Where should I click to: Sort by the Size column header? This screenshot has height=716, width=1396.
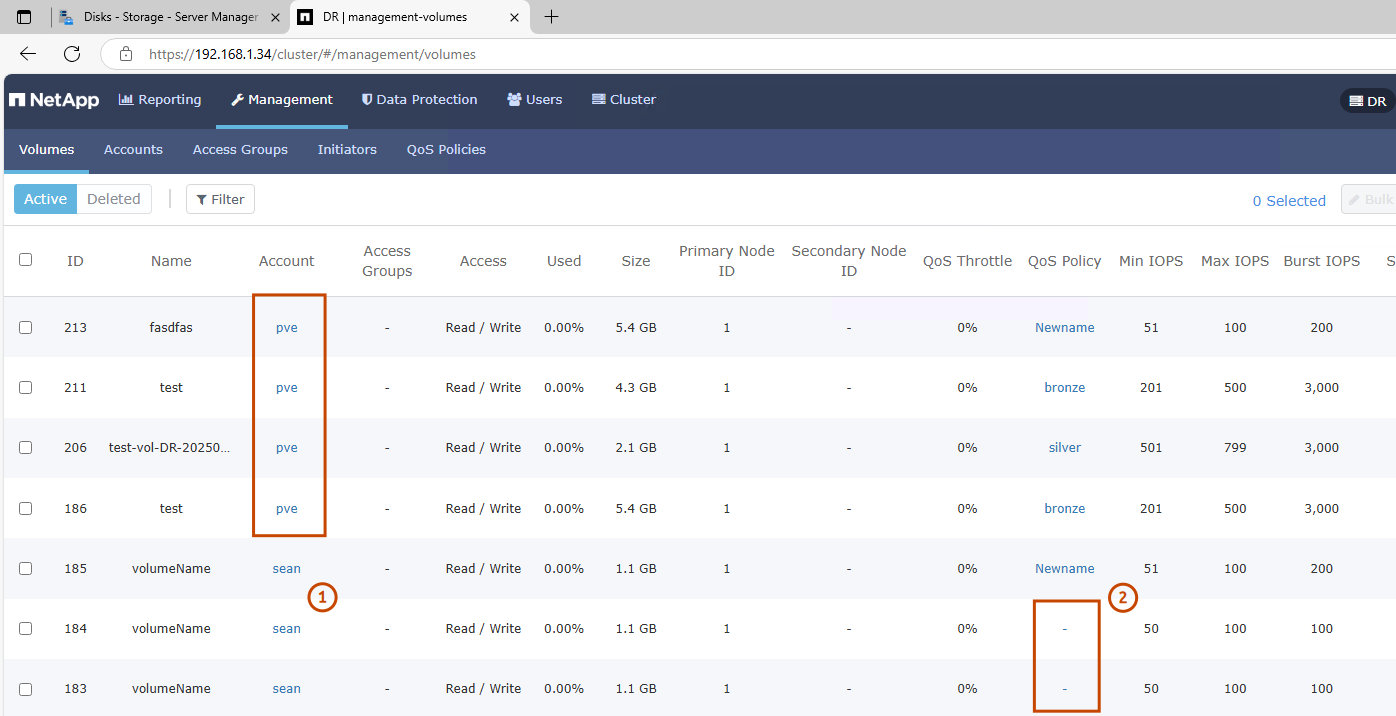point(636,261)
